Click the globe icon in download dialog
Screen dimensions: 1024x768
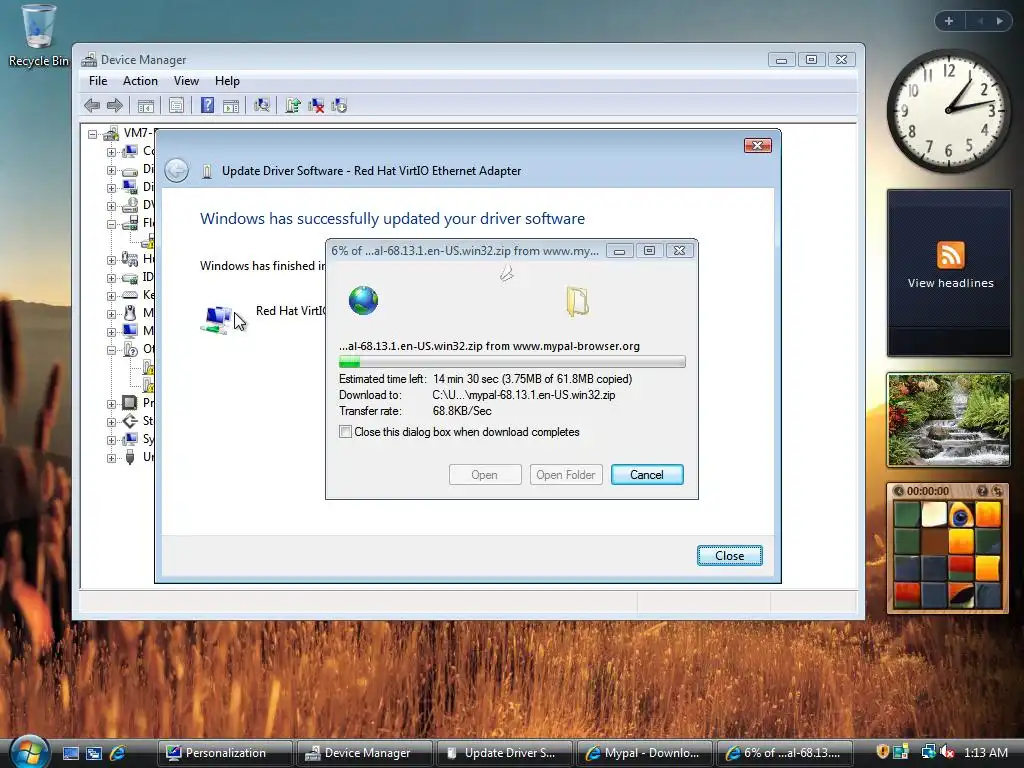pyautogui.click(x=363, y=300)
